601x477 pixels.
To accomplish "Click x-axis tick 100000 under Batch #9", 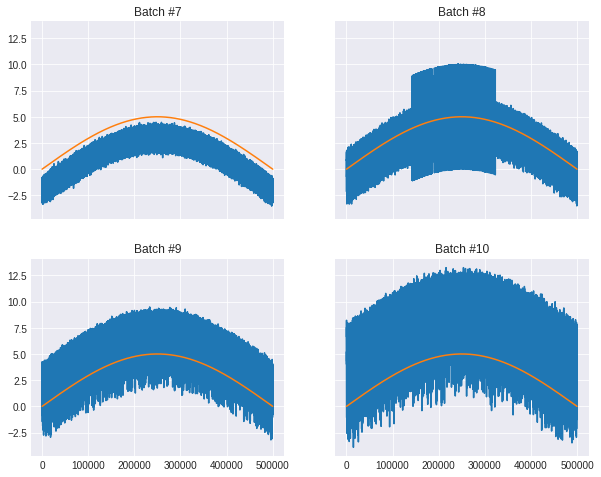I will (x=88, y=466).
